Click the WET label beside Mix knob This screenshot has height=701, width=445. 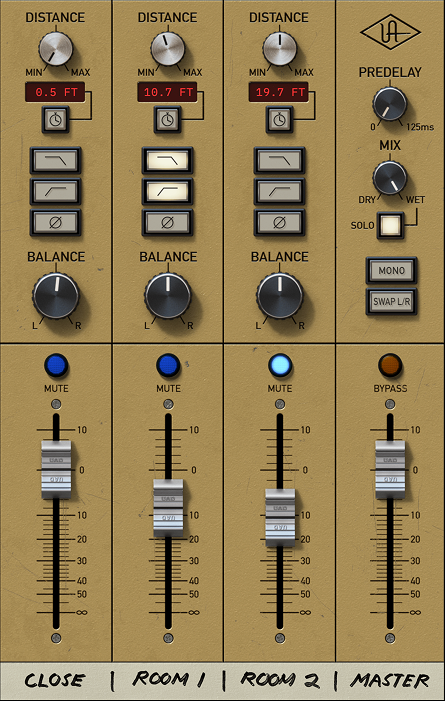[x=415, y=200]
